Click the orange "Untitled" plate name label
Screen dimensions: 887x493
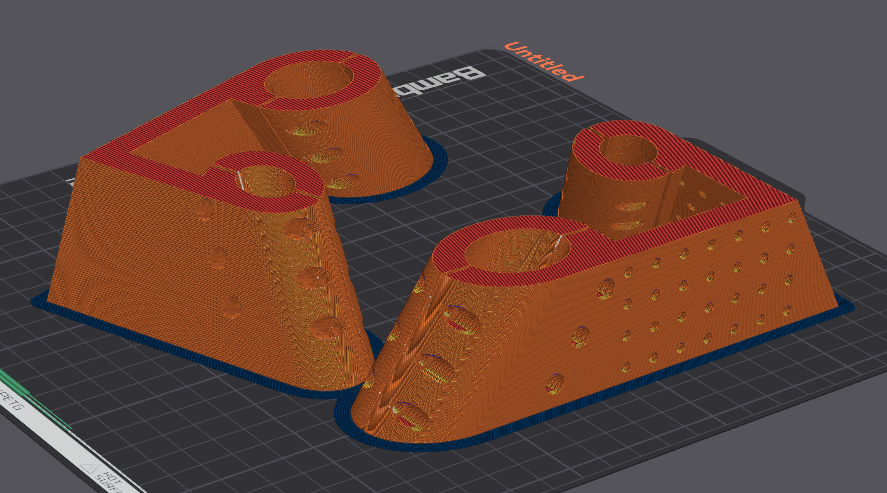click(x=543, y=61)
